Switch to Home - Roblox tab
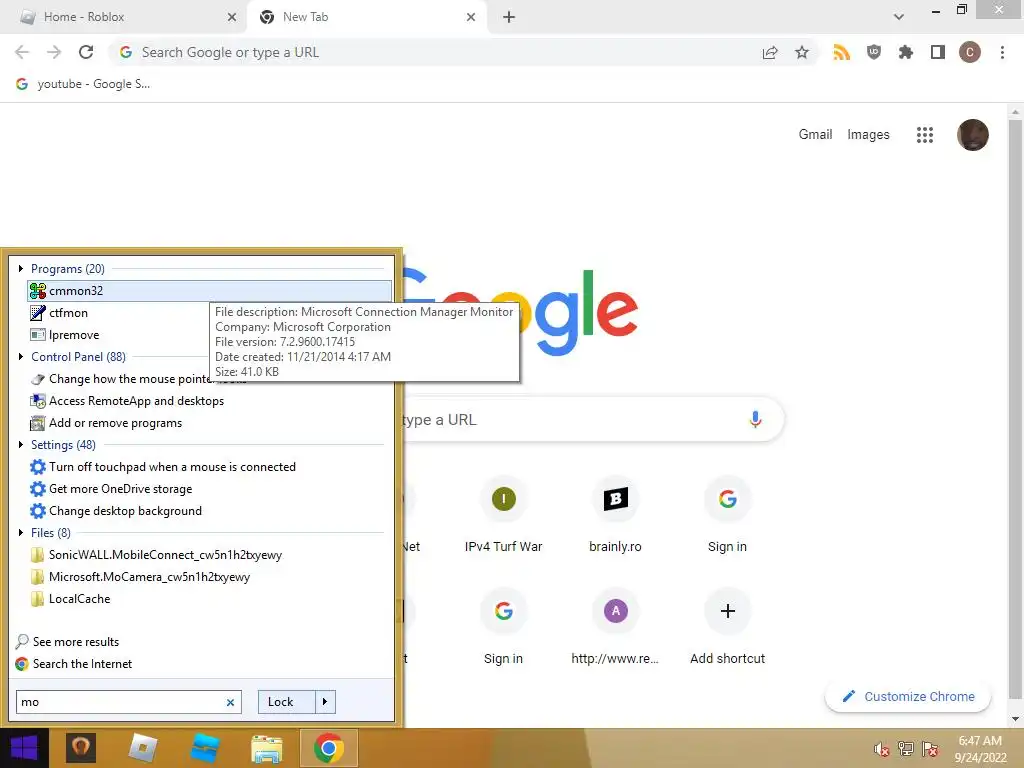 click(124, 17)
